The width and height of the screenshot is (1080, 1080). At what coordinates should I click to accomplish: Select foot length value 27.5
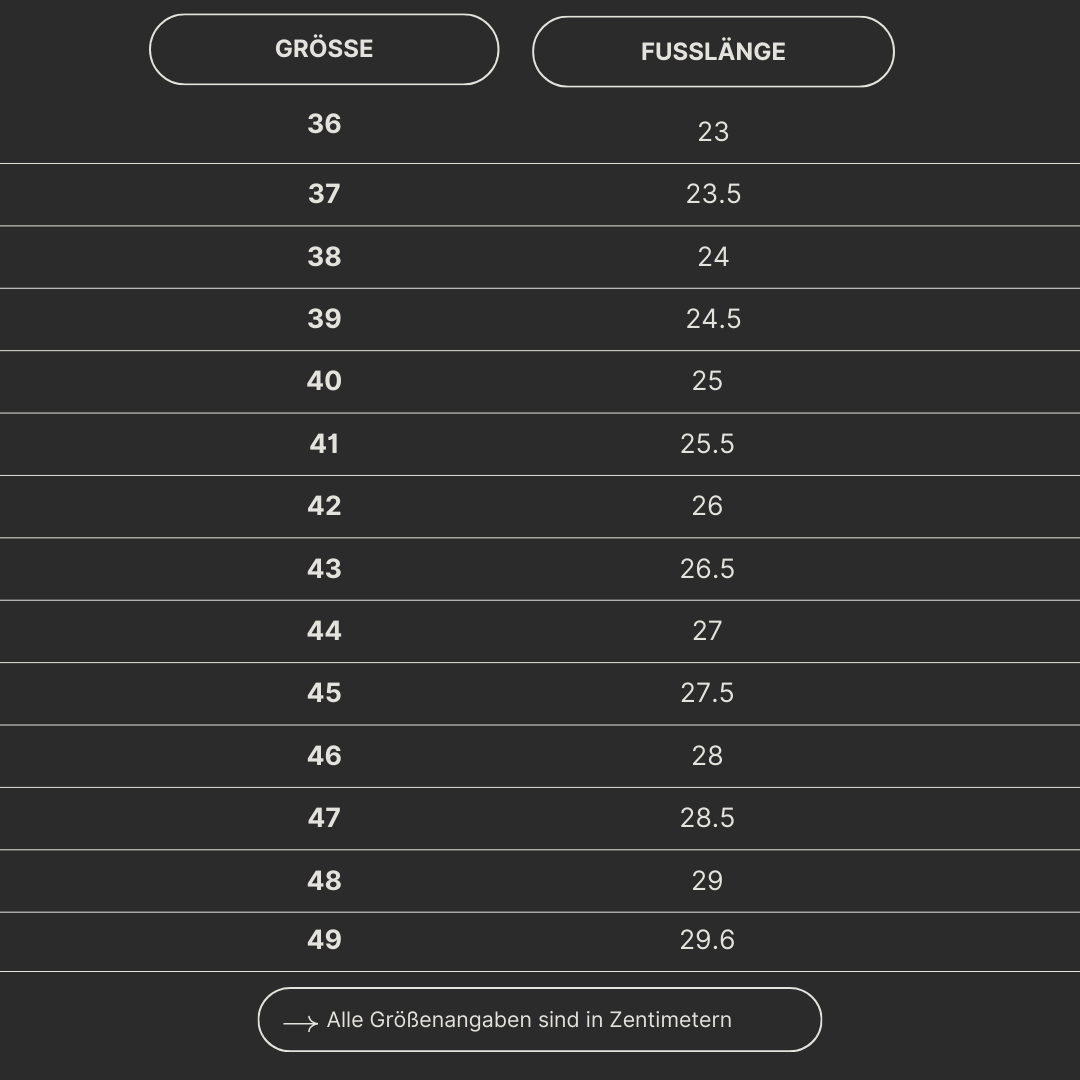707,693
